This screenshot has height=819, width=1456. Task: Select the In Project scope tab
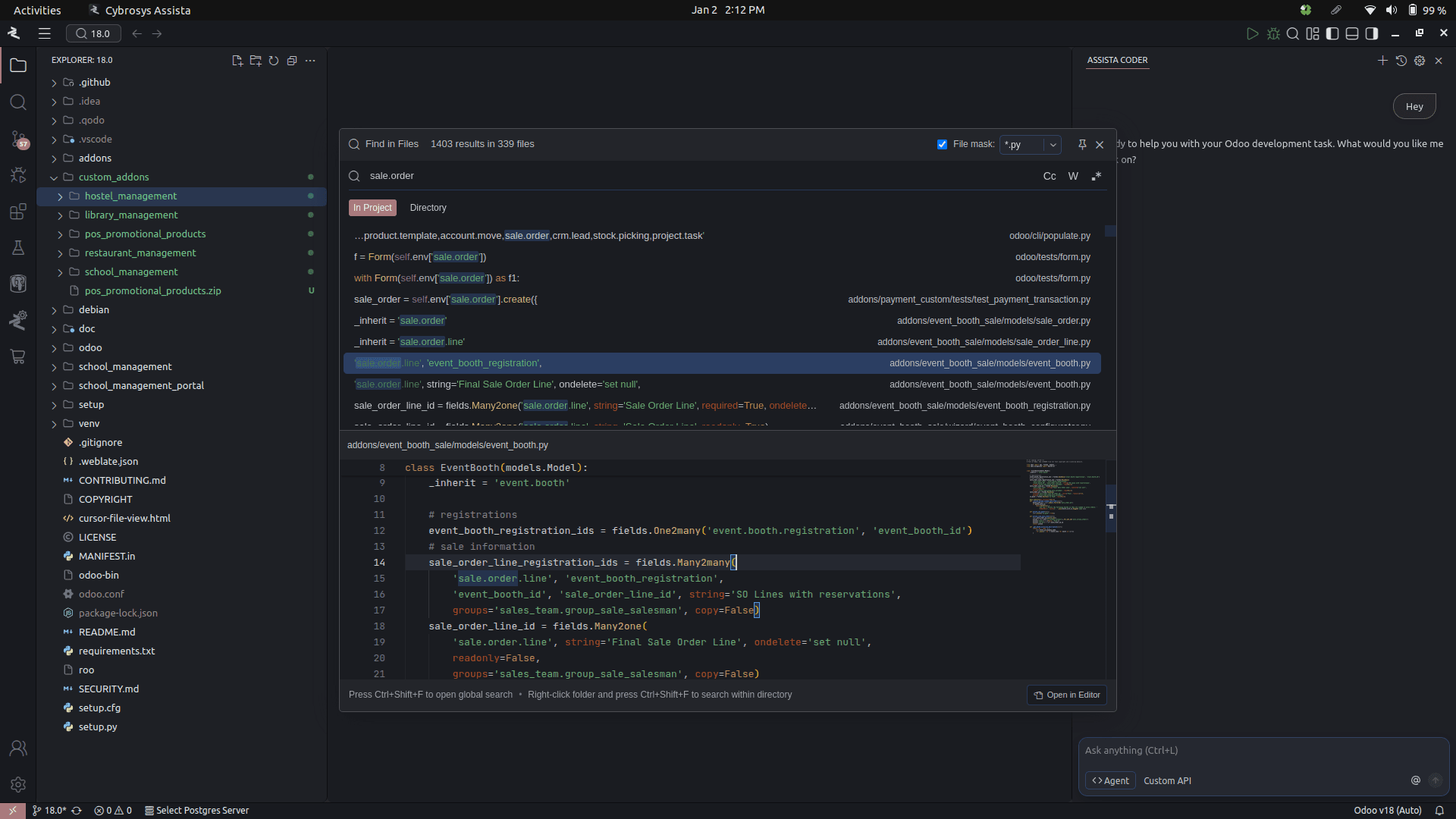pyautogui.click(x=372, y=208)
